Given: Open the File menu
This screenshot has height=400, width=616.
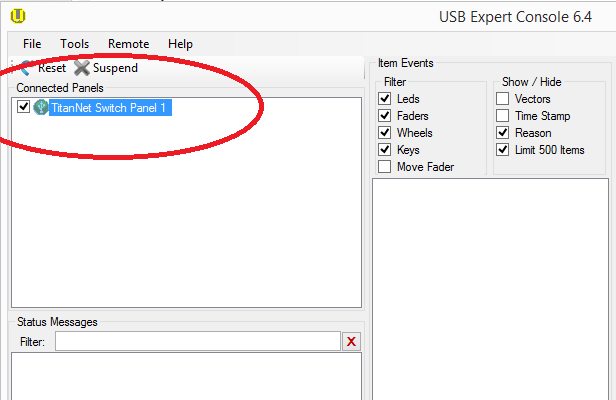Looking at the screenshot, I should point(32,44).
